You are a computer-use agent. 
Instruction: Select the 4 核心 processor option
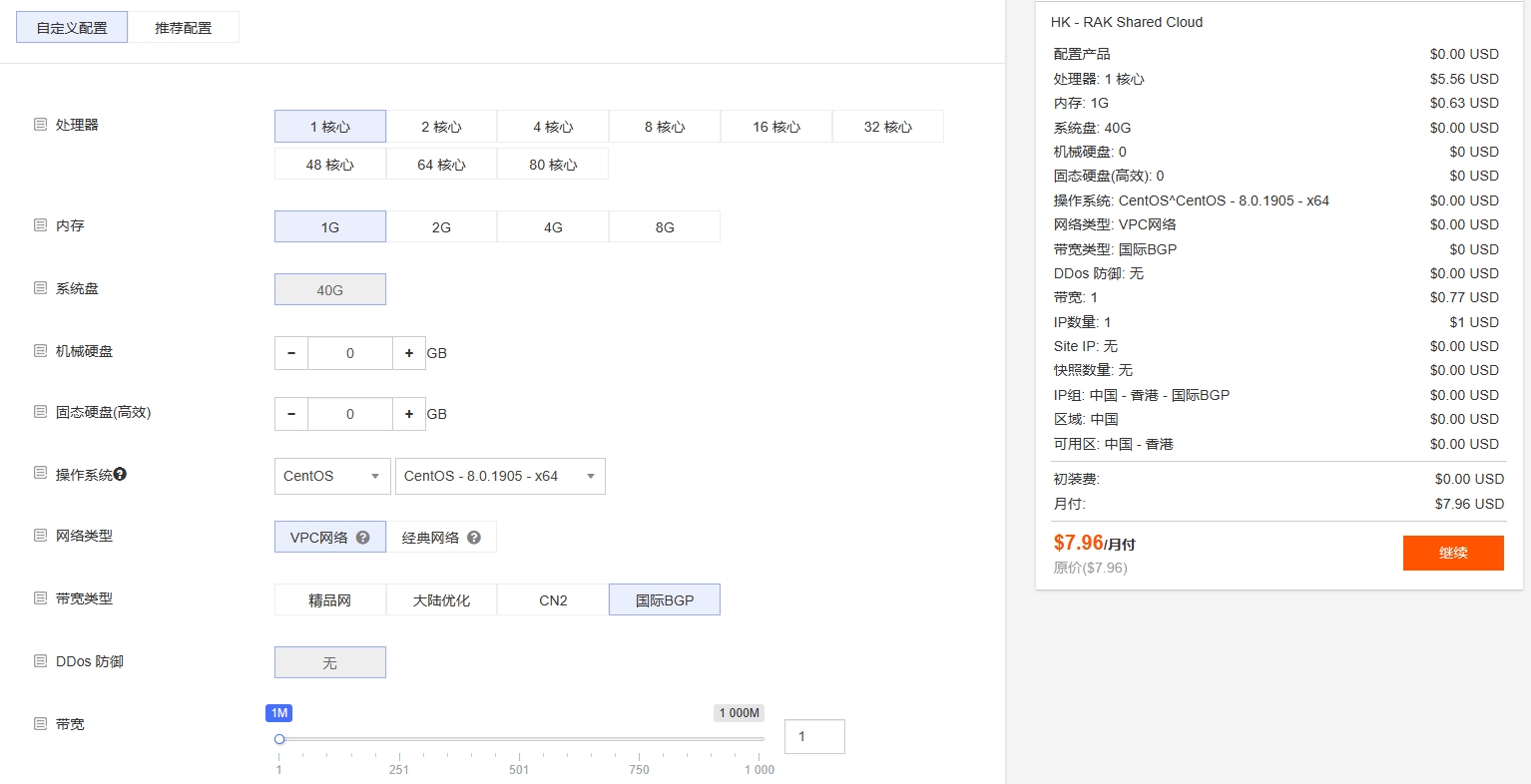click(x=553, y=126)
